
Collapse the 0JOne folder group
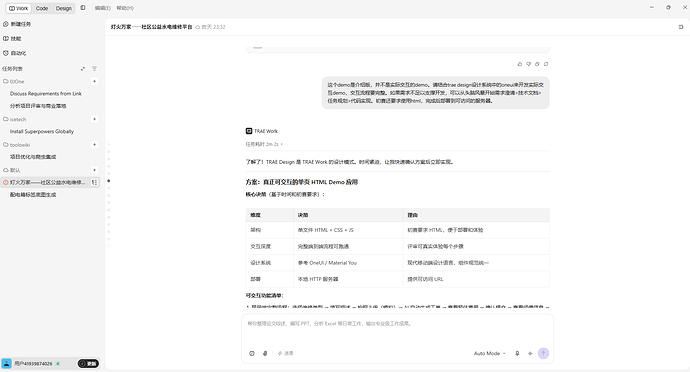coord(14,81)
